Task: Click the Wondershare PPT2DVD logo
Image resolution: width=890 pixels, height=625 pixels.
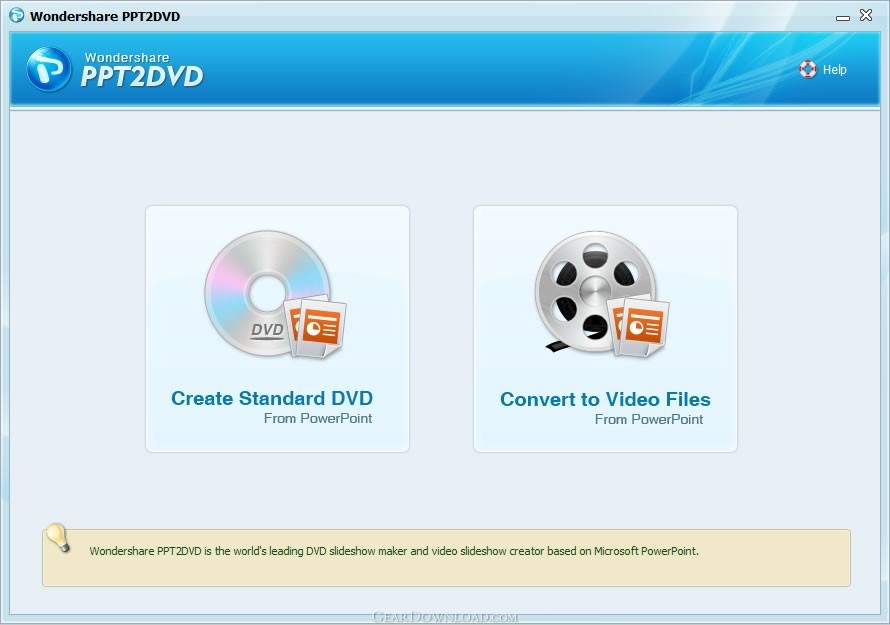Action: pyautogui.click(x=115, y=69)
